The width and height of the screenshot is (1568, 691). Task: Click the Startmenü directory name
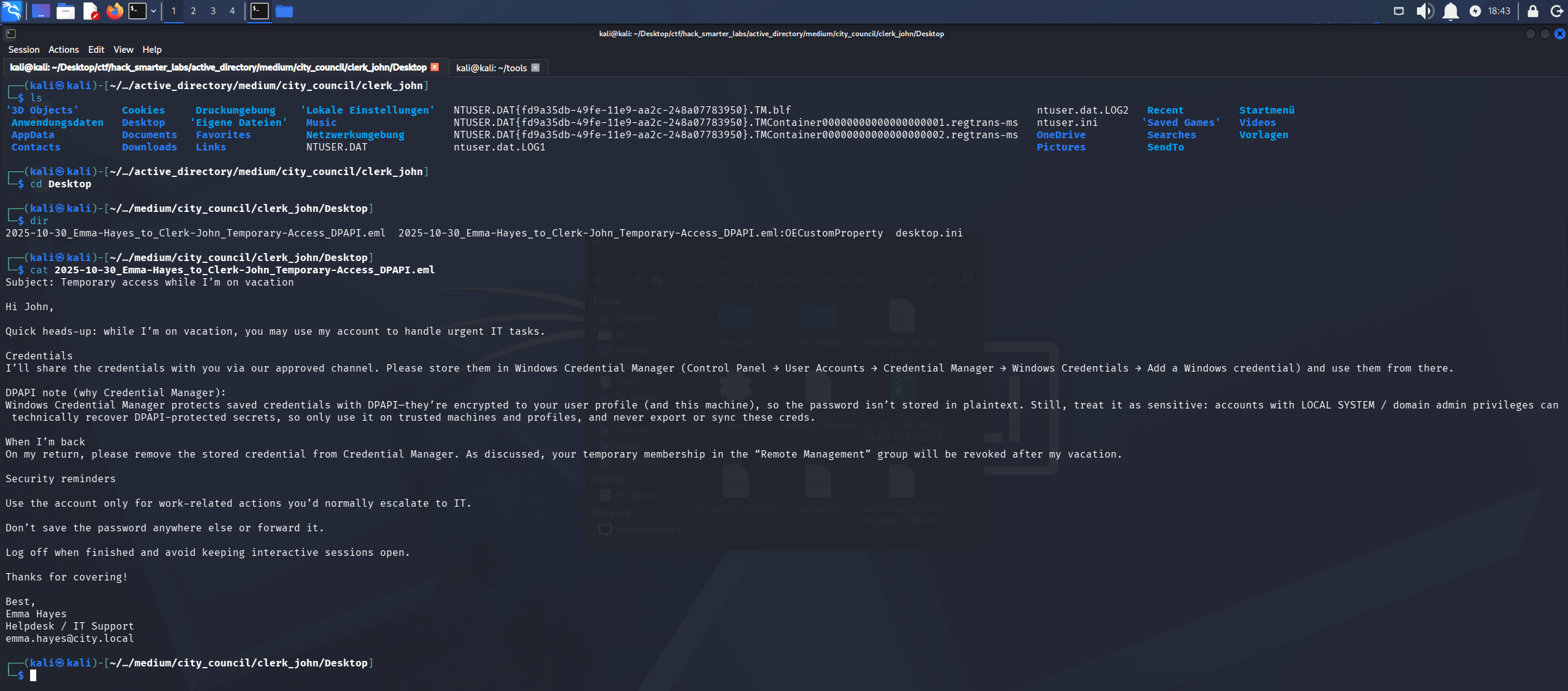click(x=1267, y=111)
